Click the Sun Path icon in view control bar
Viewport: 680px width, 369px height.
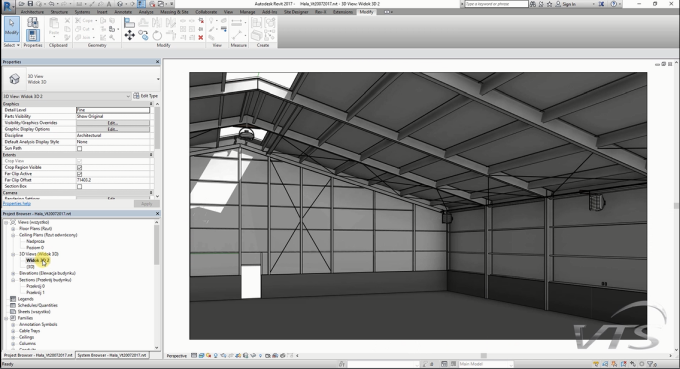[209, 356]
